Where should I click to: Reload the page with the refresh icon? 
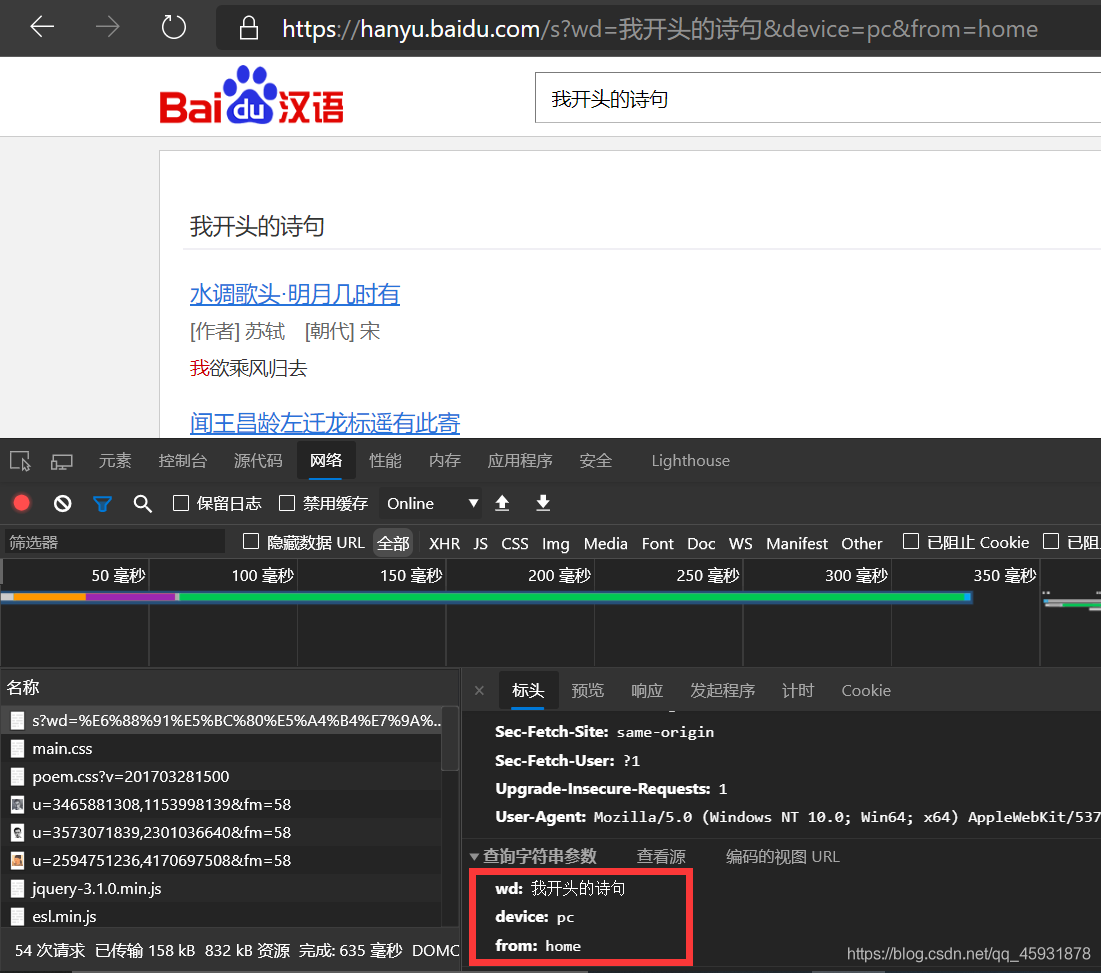(173, 27)
